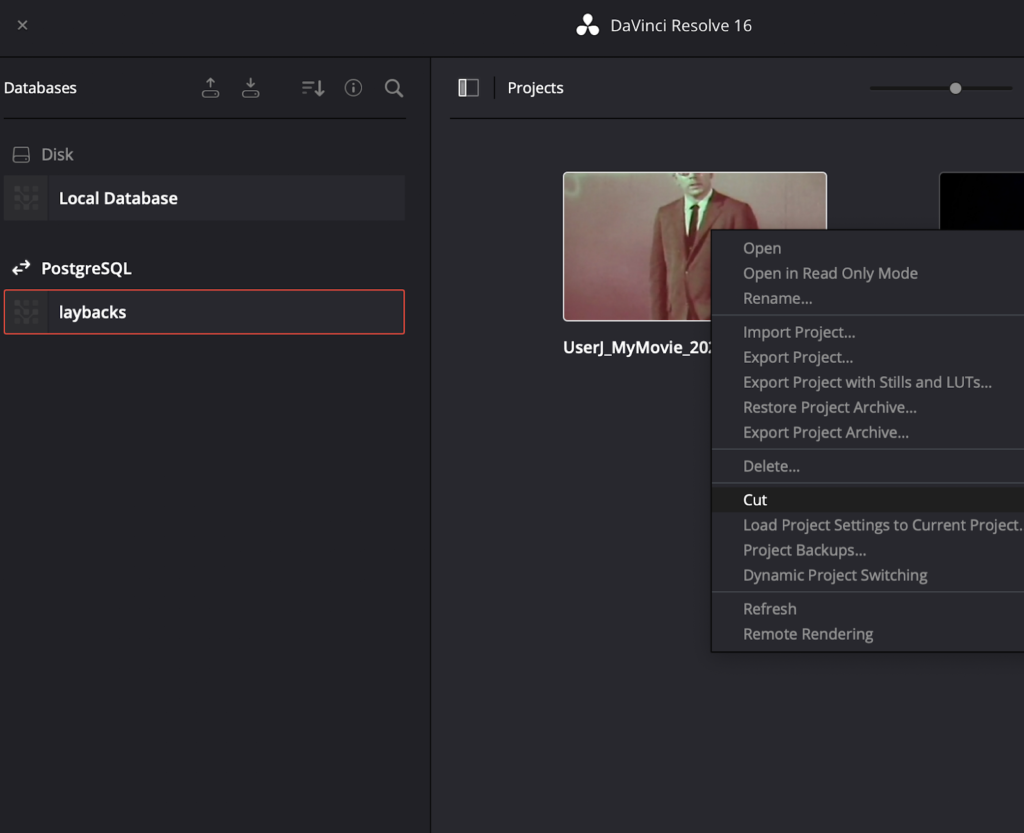
Task: Choose Restore Project Archive...
Action: [829, 407]
